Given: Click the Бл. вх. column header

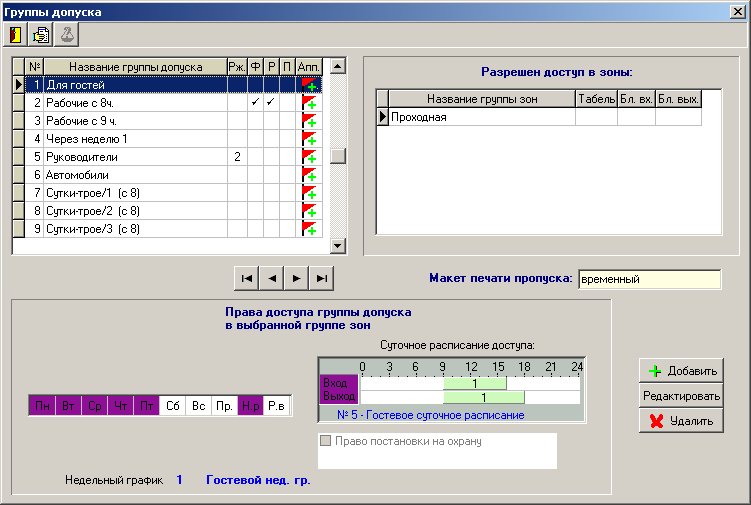Looking at the screenshot, I should tap(636, 99).
